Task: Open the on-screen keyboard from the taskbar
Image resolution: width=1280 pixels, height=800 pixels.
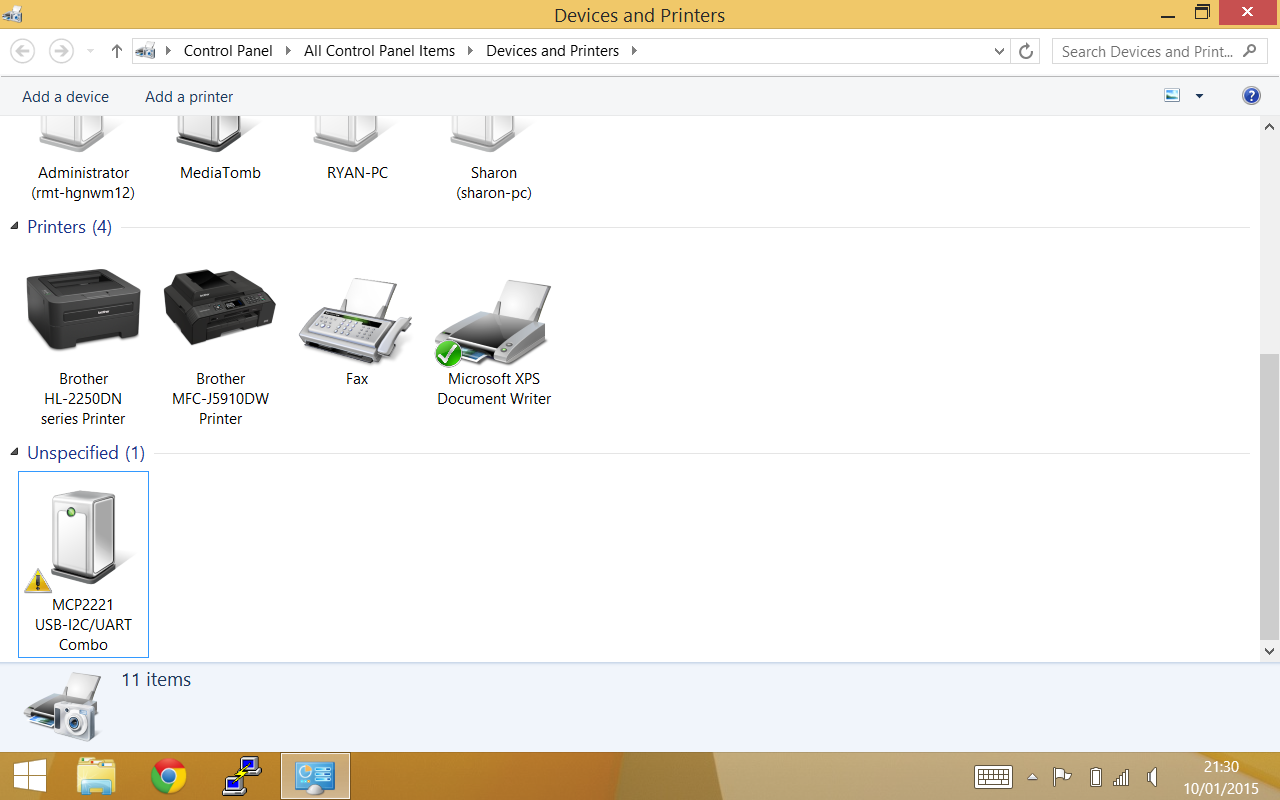Action: (994, 777)
